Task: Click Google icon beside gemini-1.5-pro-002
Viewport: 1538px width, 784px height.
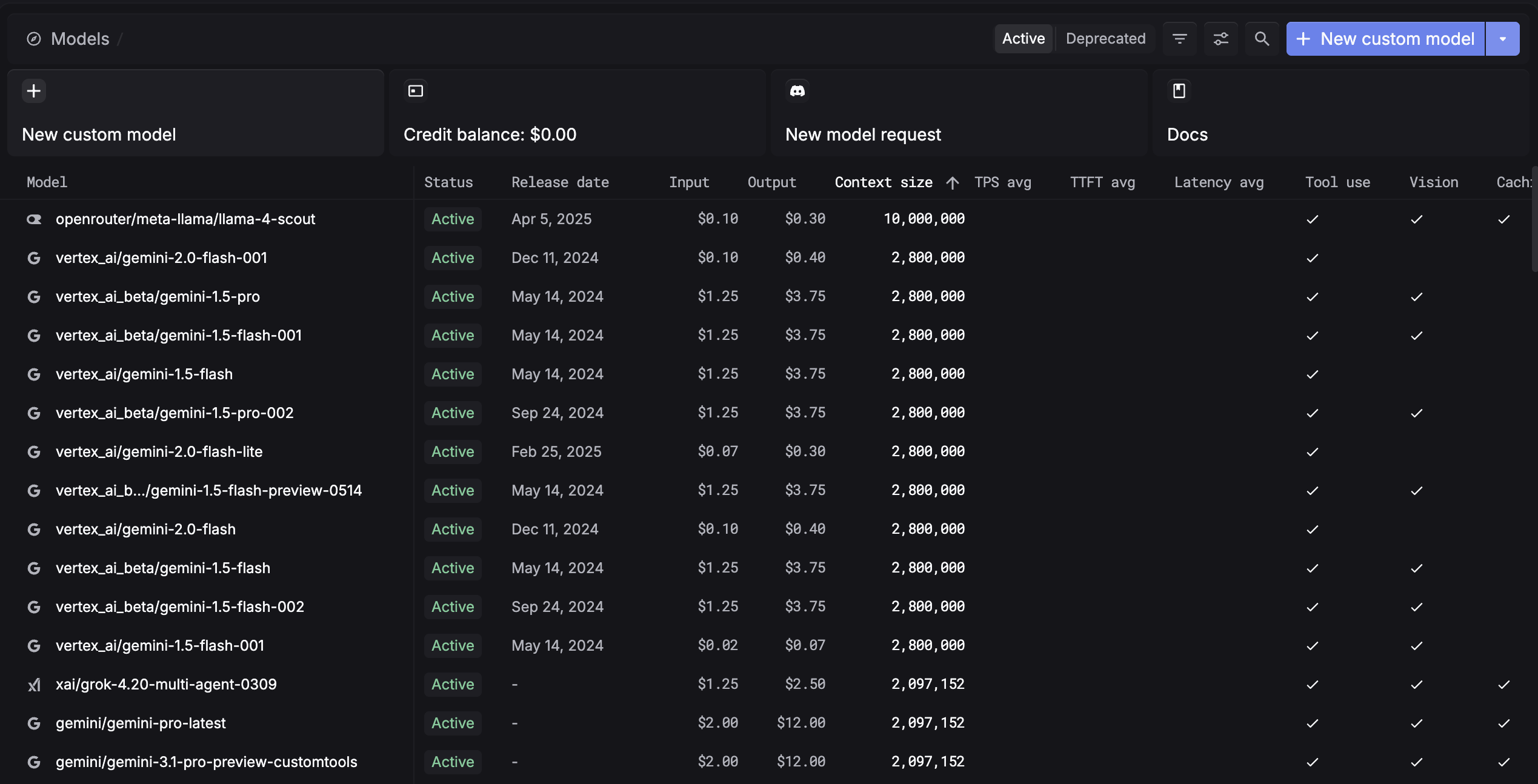Action: (34, 413)
